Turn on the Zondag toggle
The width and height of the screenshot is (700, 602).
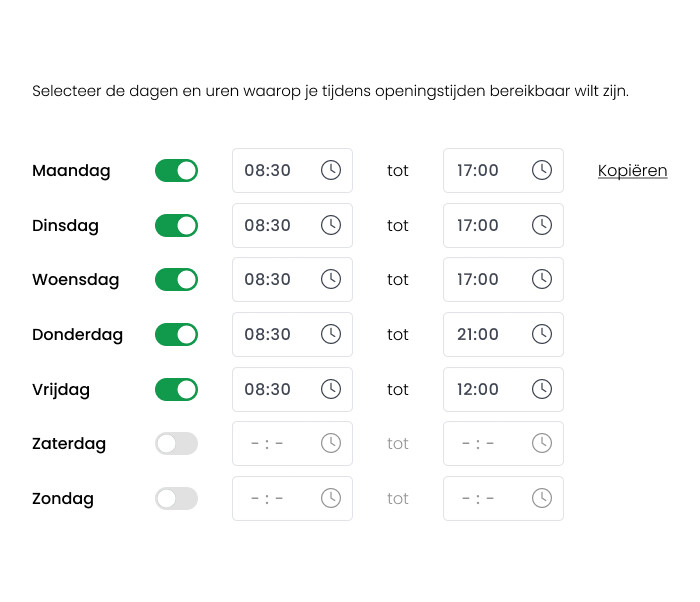click(x=176, y=498)
